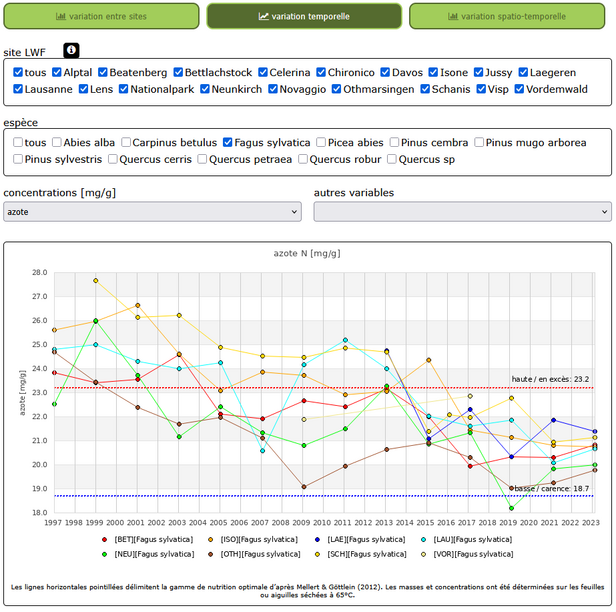Click the info icon beside site LWF
616x612 pixels.
tap(72, 51)
